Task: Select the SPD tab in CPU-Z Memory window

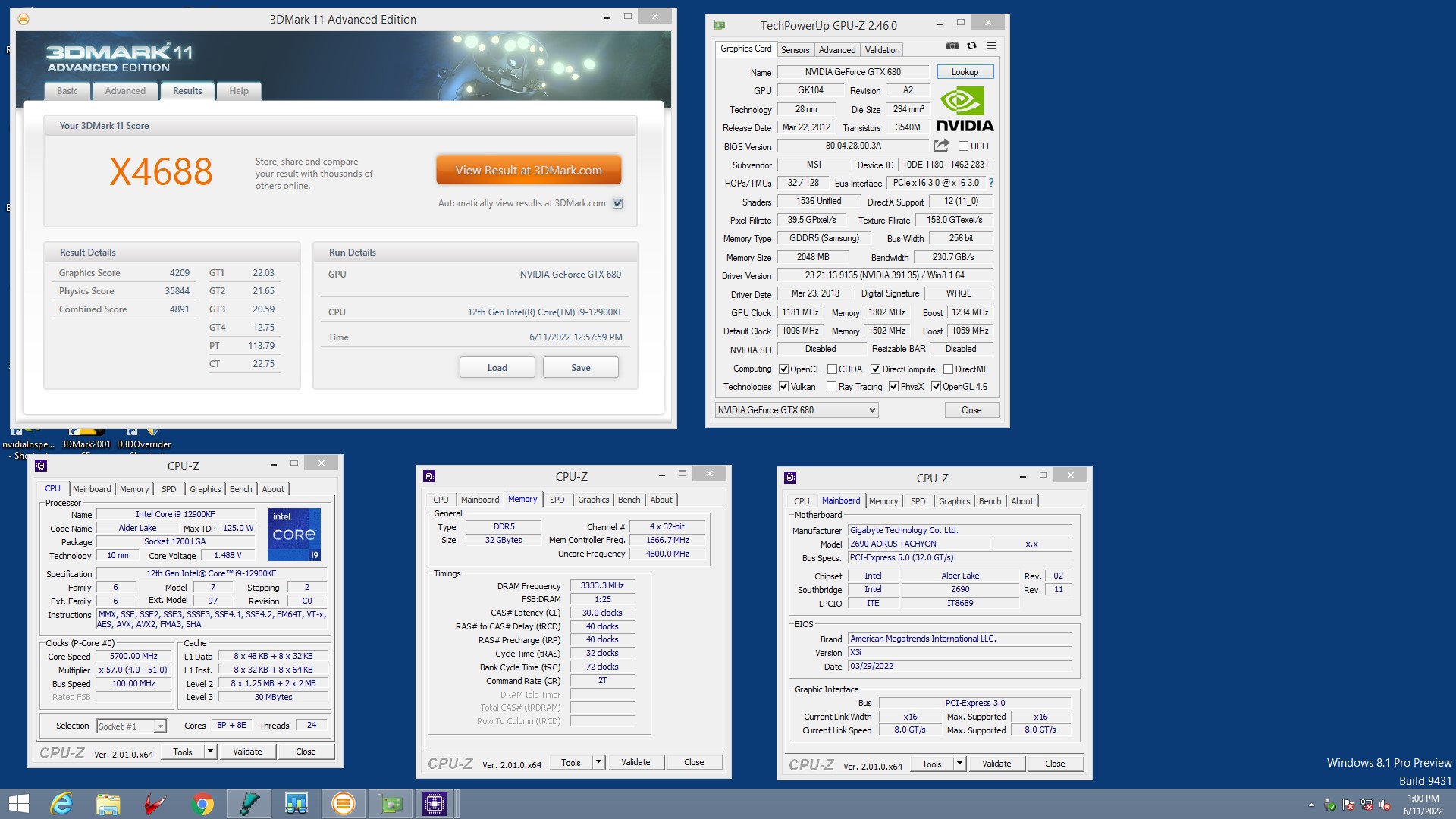Action: pyautogui.click(x=557, y=500)
